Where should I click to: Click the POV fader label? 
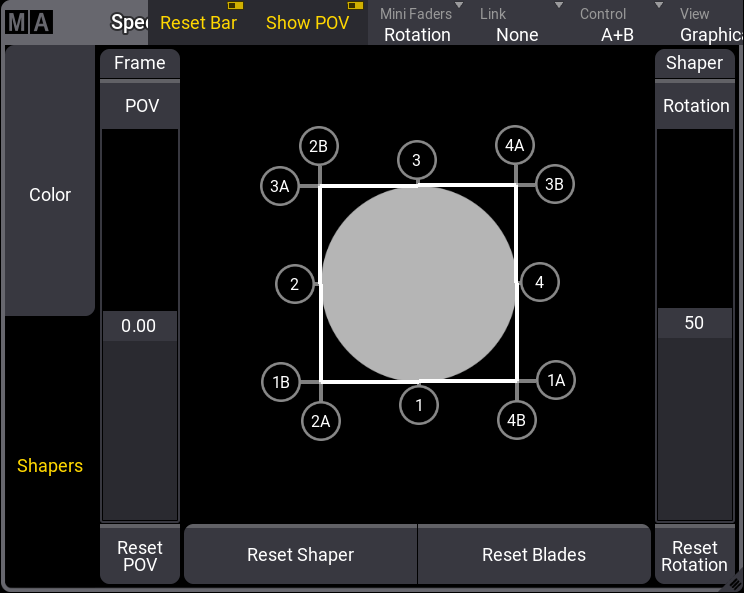pos(140,105)
